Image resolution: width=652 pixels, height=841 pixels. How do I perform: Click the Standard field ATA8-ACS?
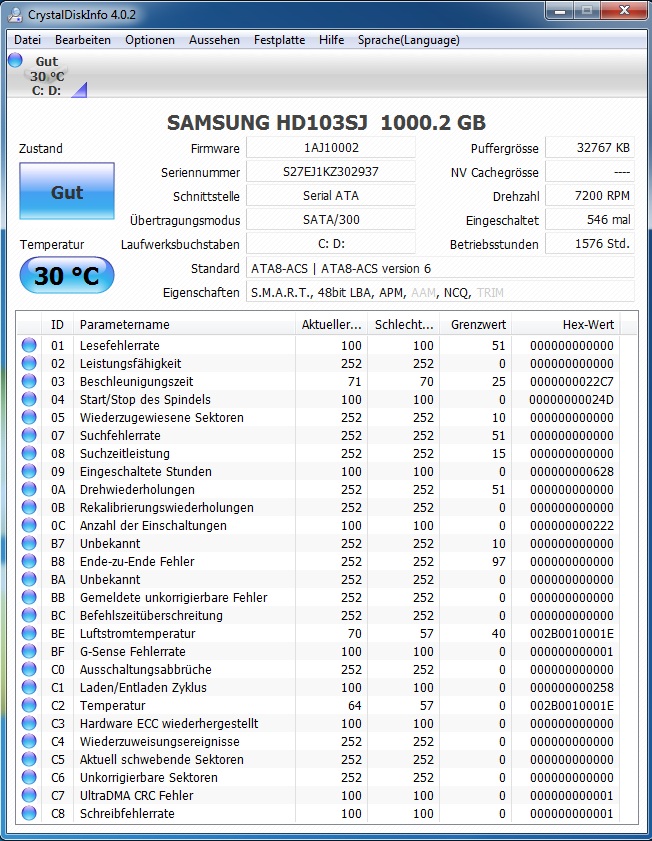click(440, 268)
